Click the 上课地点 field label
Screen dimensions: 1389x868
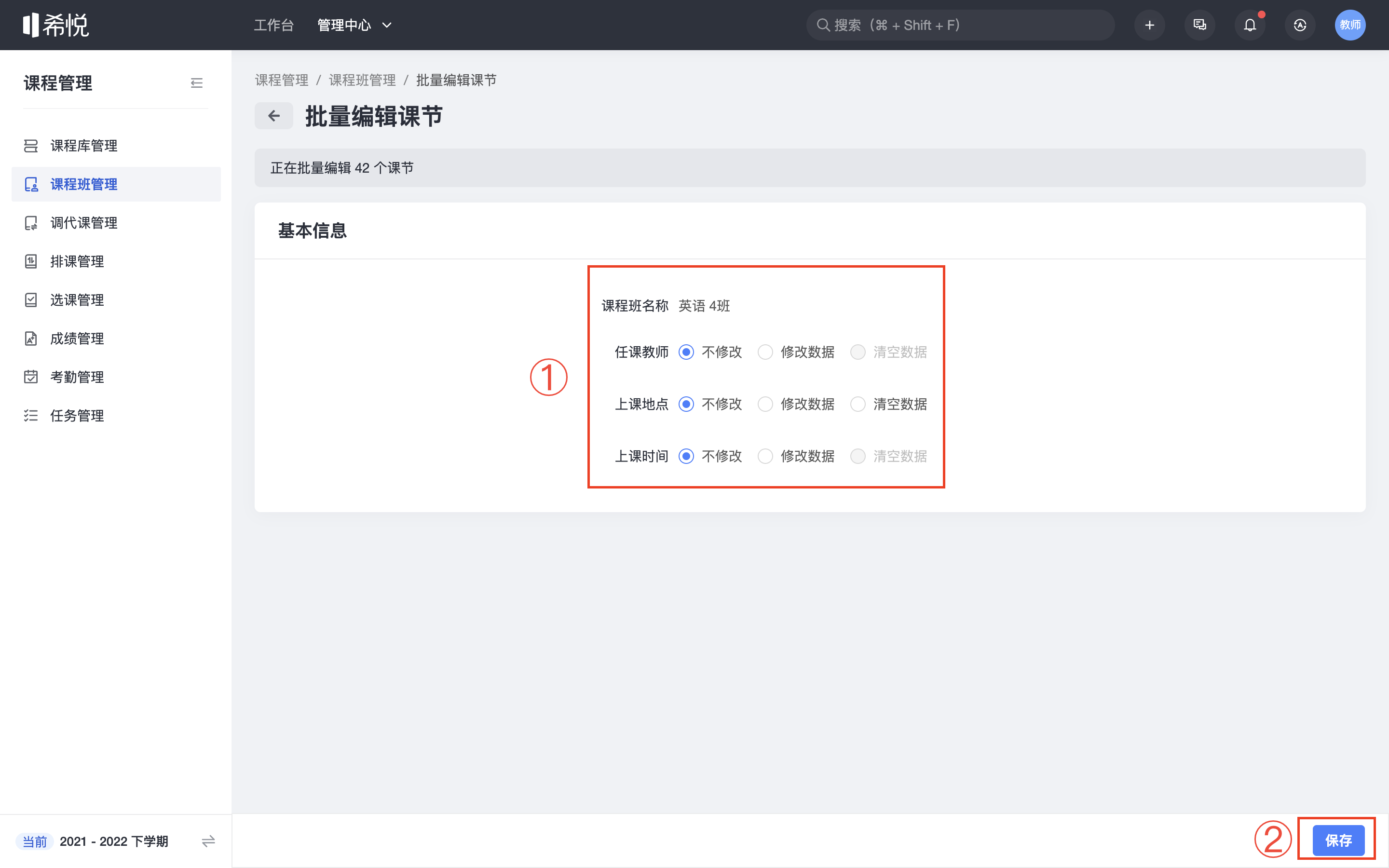coord(642,404)
